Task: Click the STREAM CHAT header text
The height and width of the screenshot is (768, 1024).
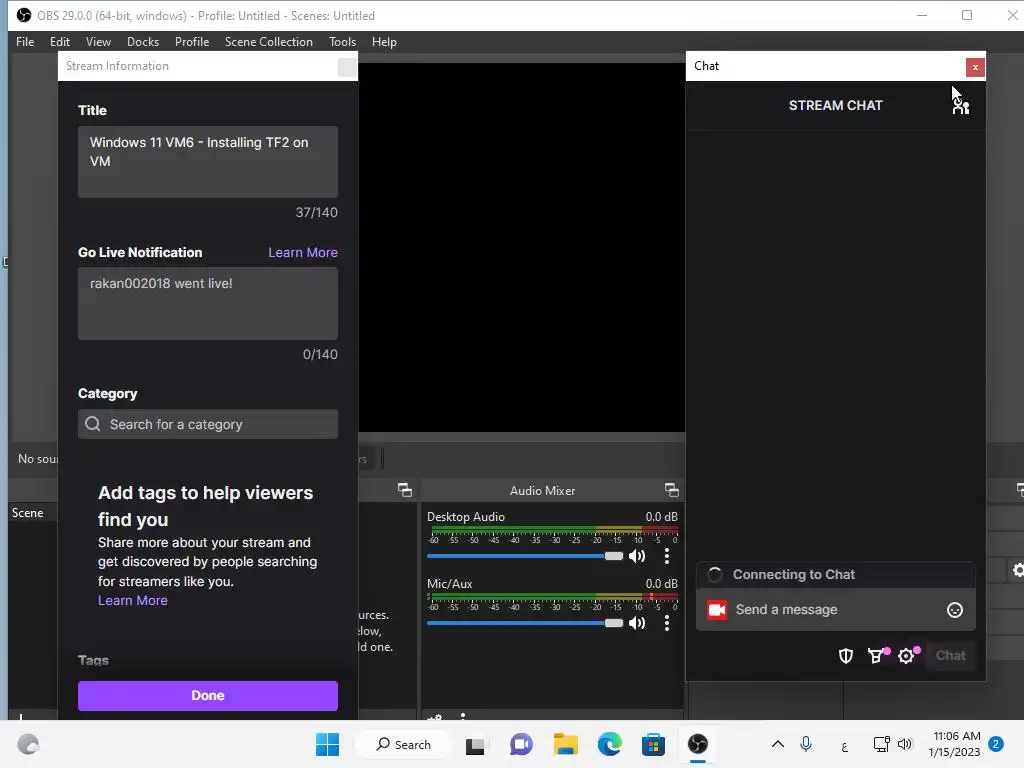Action: pyautogui.click(x=835, y=106)
